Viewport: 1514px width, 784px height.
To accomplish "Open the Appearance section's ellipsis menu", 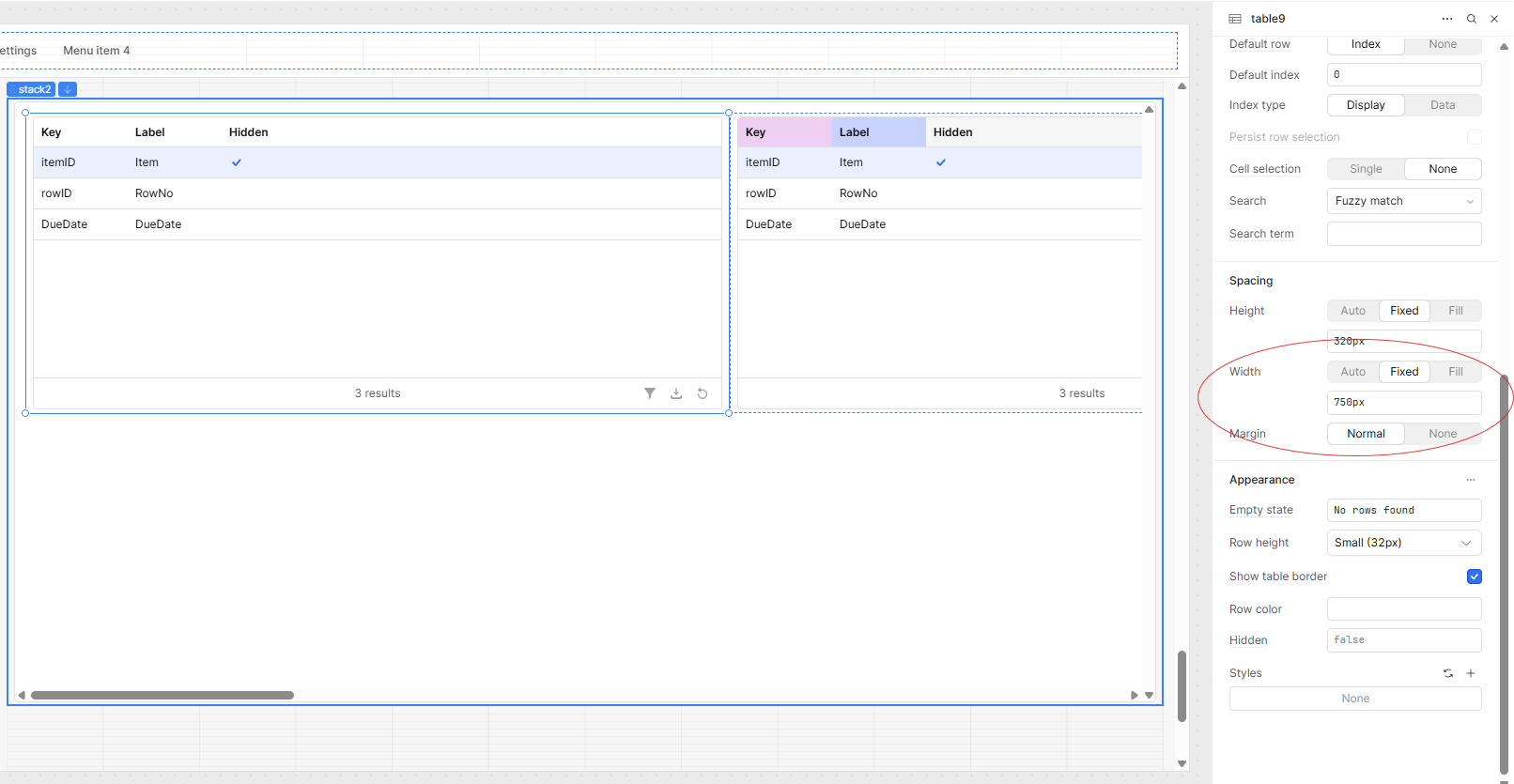I will pos(1471,480).
